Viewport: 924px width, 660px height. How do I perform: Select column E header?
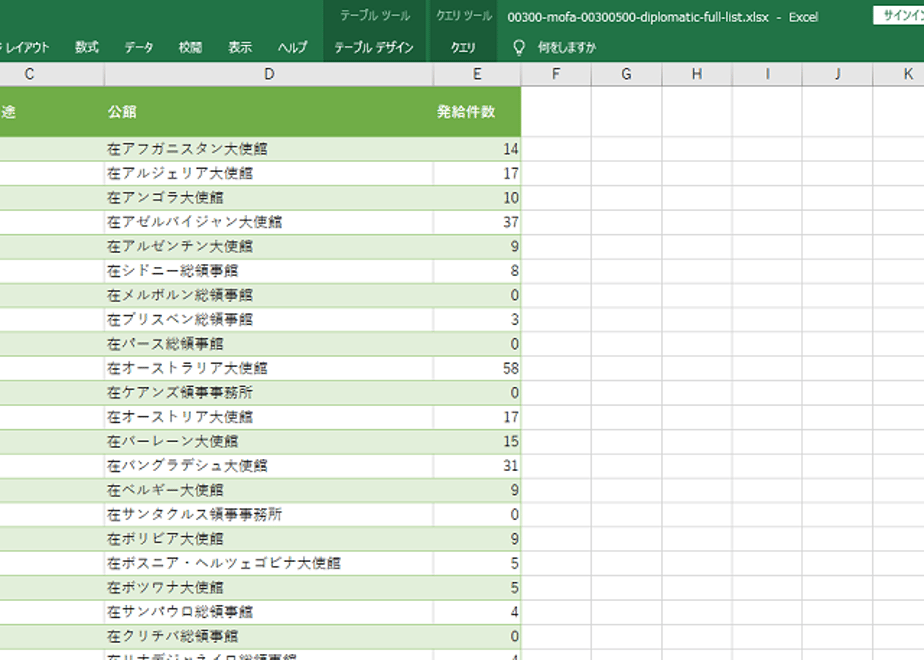click(x=477, y=74)
